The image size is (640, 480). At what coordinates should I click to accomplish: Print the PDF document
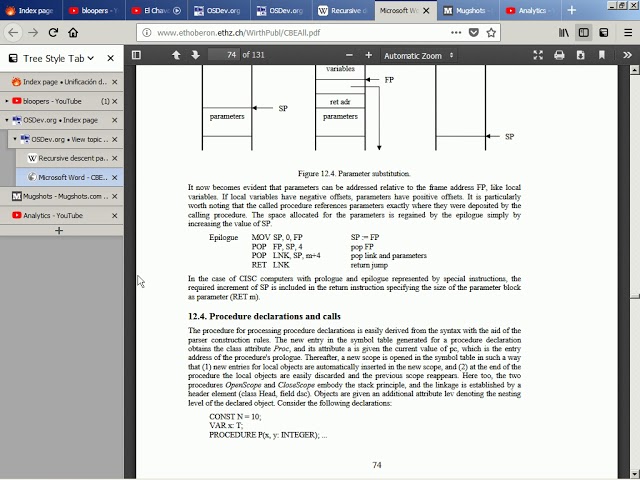(559, 55)
